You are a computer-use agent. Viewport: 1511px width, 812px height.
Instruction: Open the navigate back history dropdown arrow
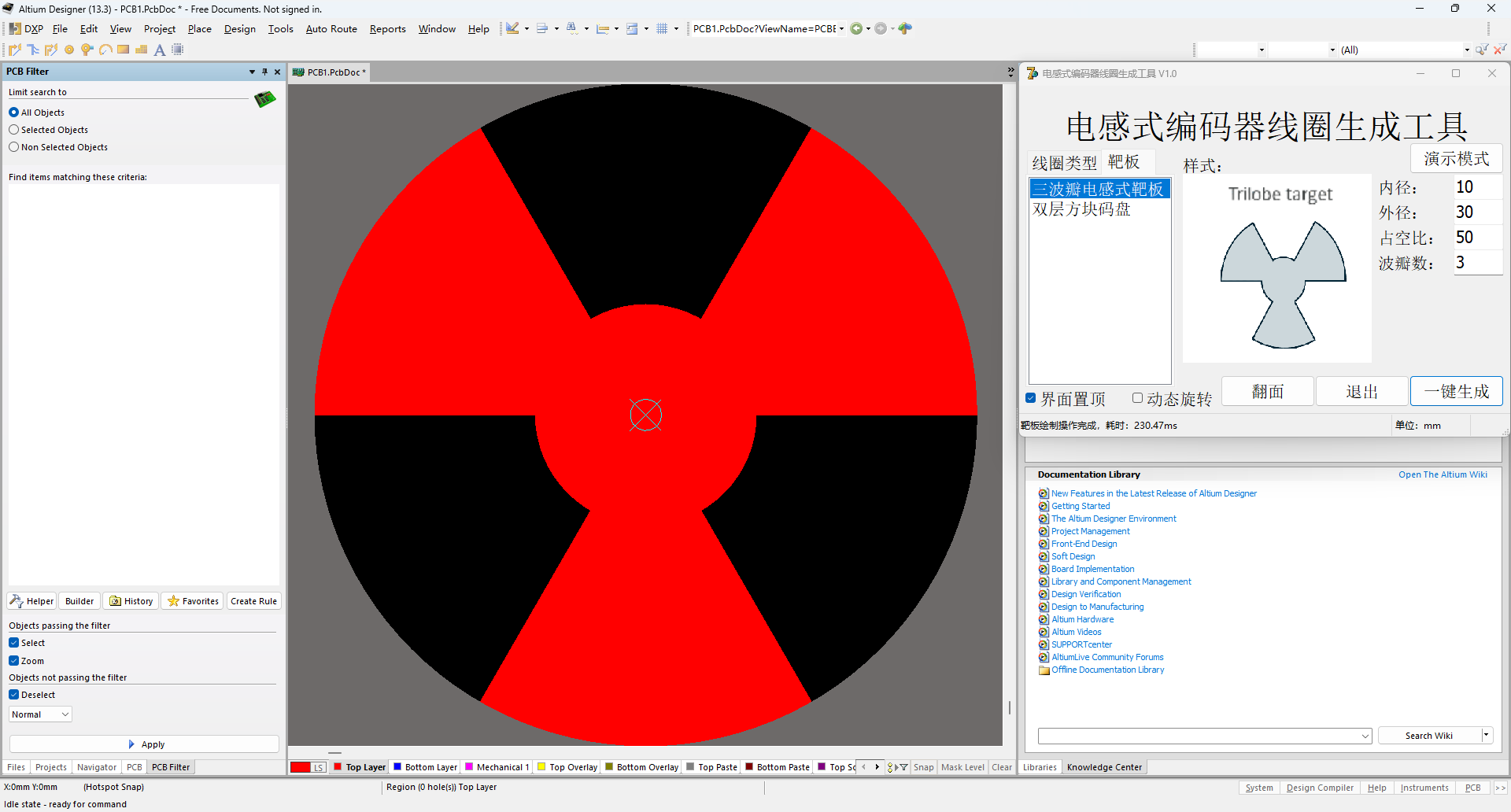[x=868, y=29]
